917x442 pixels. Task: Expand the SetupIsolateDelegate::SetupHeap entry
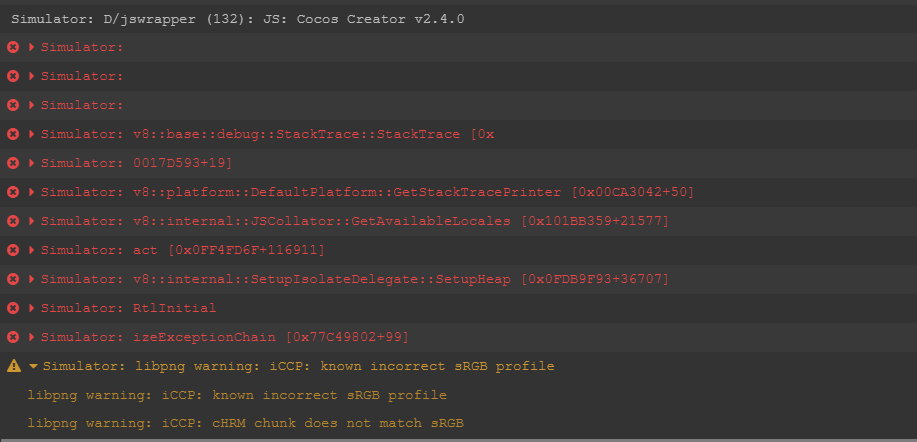[x=32, y=279]
